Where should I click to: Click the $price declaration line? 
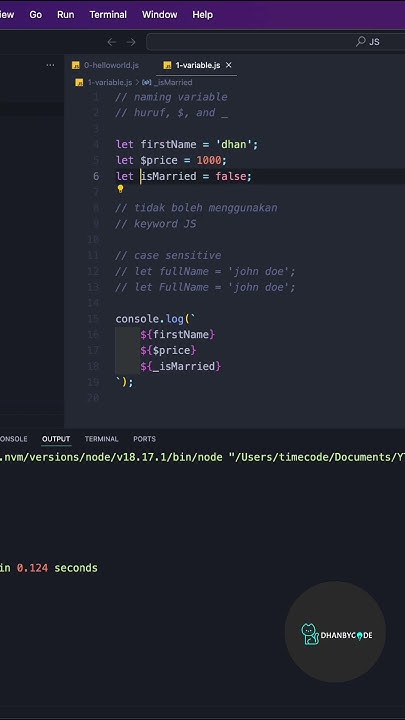(x=171, y=160)
